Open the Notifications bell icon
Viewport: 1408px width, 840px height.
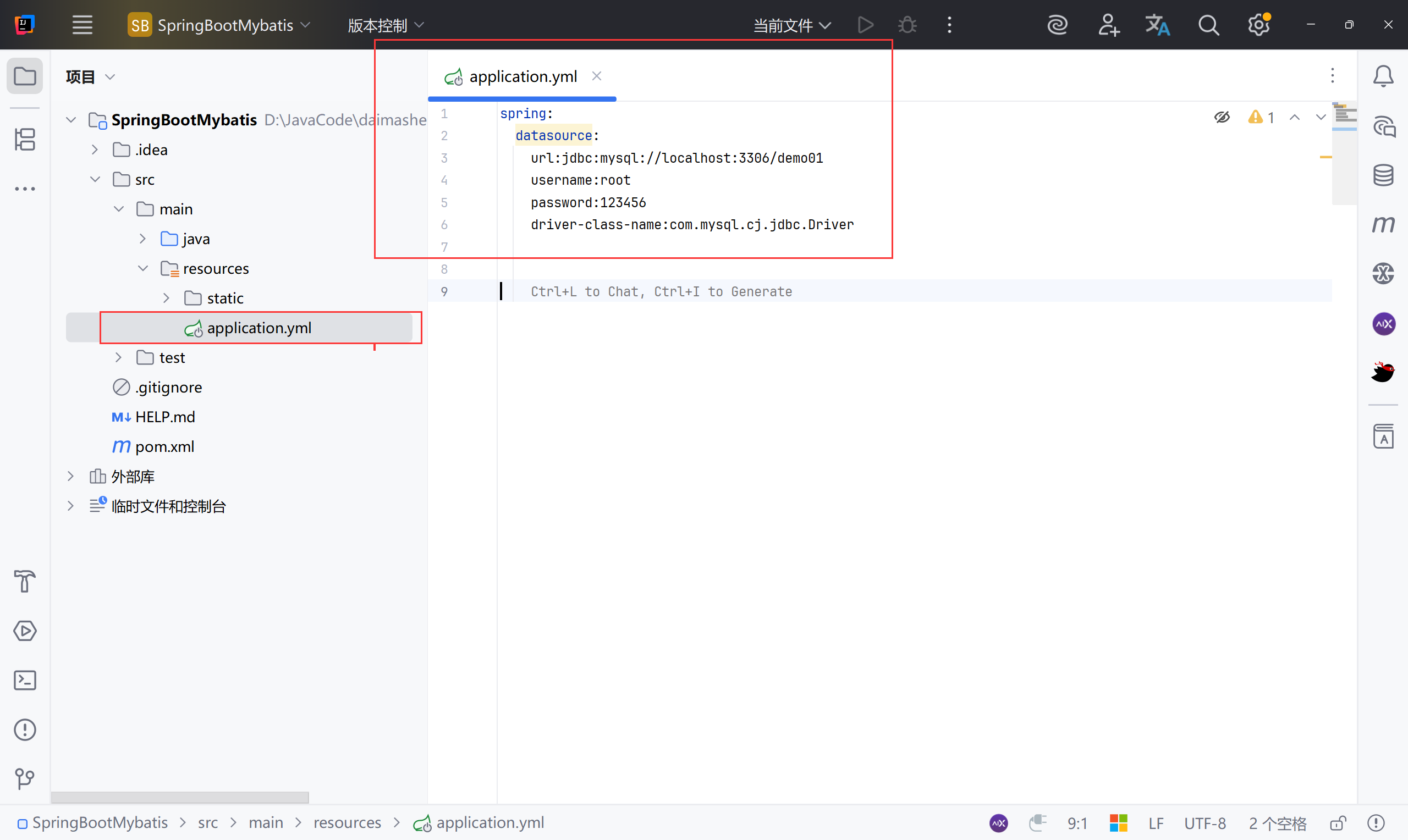(x=1383, y=76)
